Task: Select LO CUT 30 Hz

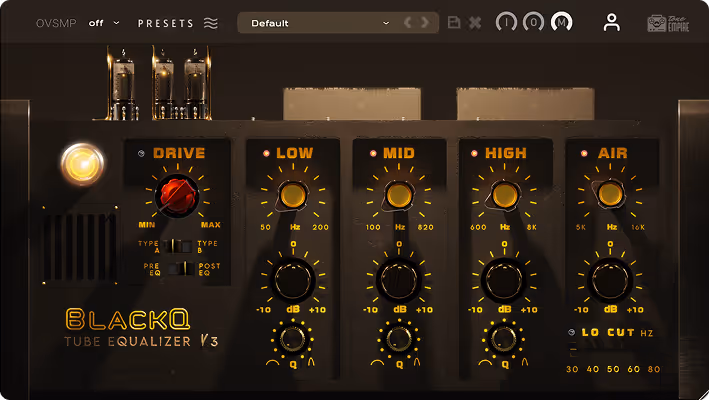Action: (572, 369)
